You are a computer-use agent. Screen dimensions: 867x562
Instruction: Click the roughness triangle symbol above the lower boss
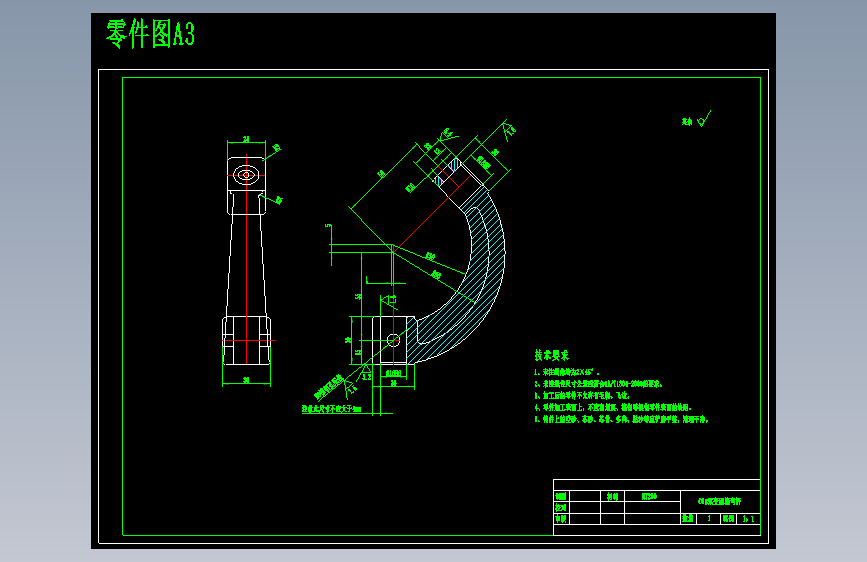coord(388,302)
